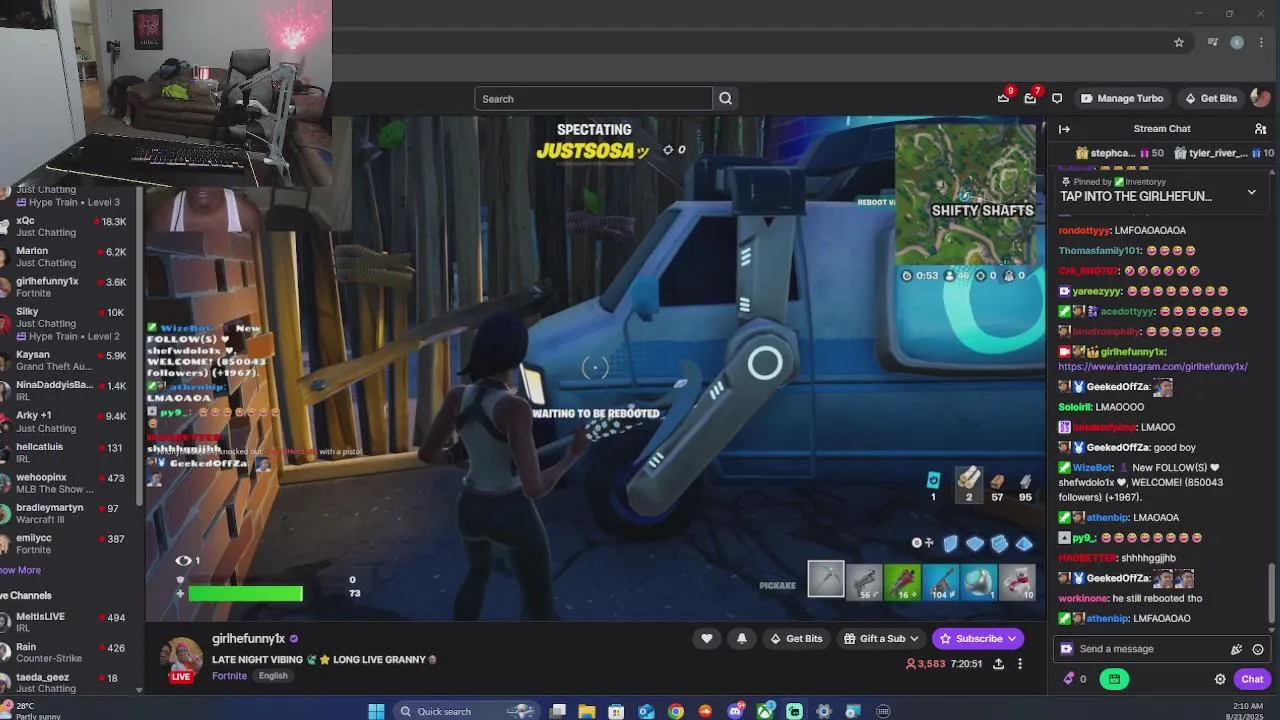Collapse the Stream Chat panel

(1064, 129)
